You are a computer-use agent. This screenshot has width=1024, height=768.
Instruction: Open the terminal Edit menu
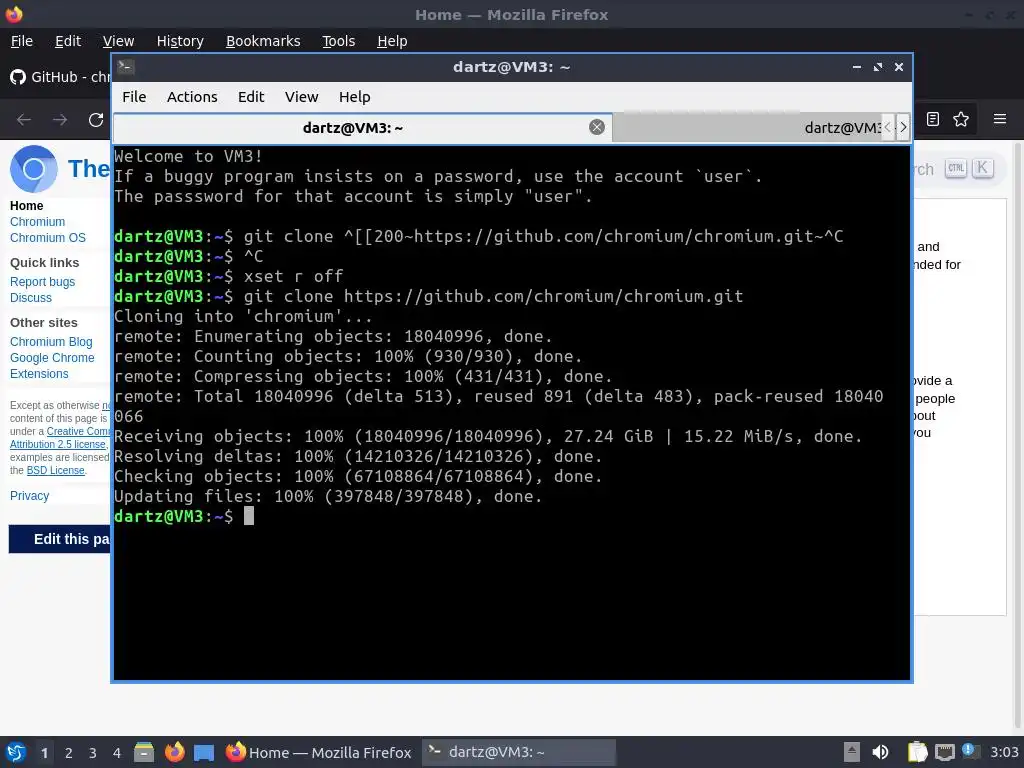point(251,97)
